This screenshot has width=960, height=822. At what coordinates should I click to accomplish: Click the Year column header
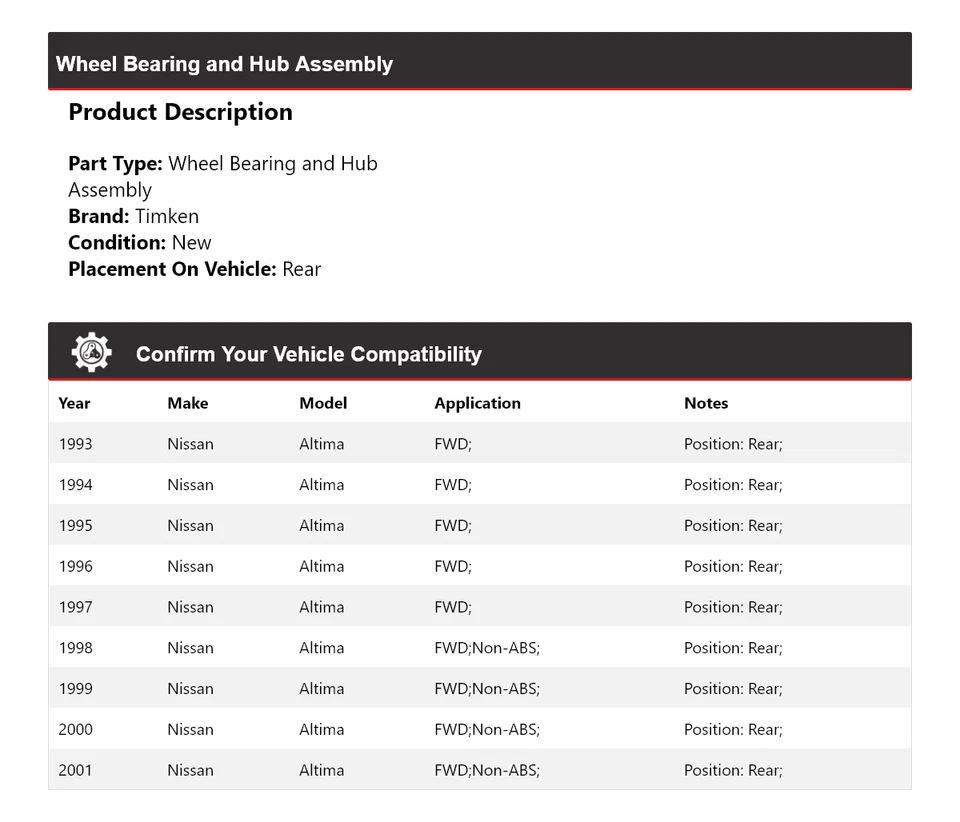tap(74, 403)
